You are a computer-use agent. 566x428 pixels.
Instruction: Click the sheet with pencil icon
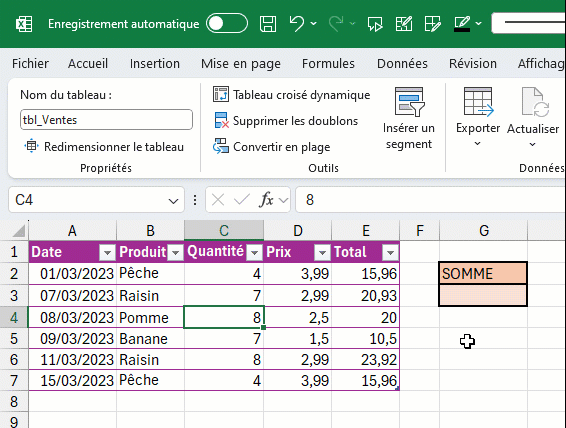click(x=404, y=24)
